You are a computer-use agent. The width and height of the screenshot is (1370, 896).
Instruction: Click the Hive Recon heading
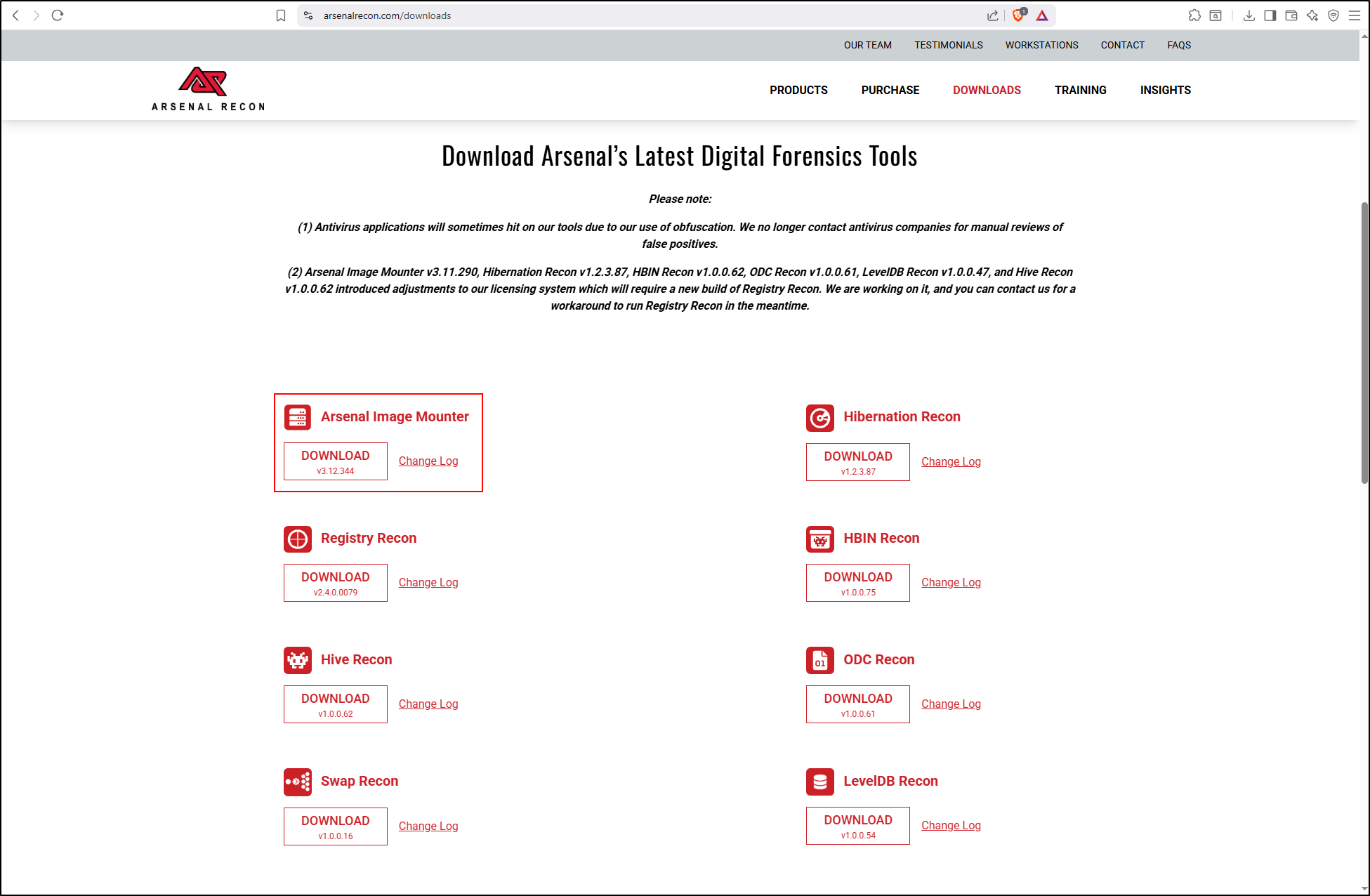coord(357,659)
